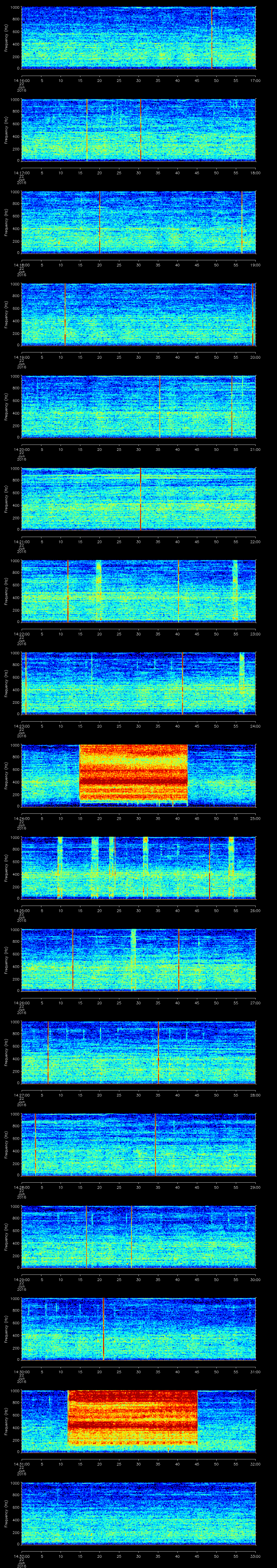277x1568 pixels.
Task: Click the 14:19:00 start time label
Action: click(21, 357)
